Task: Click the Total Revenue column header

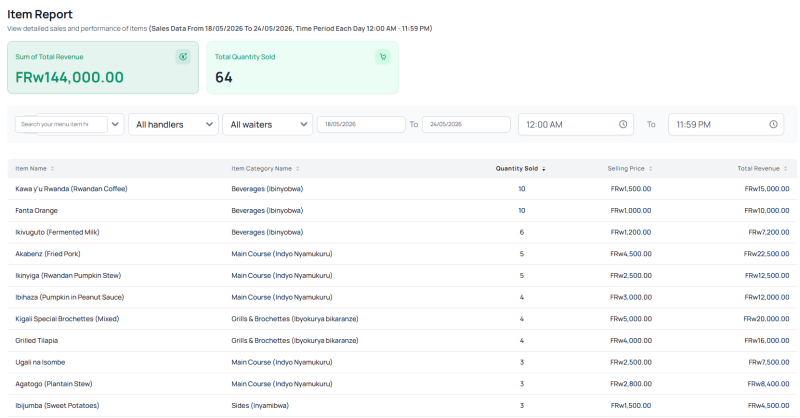Action: coord(759,168)
